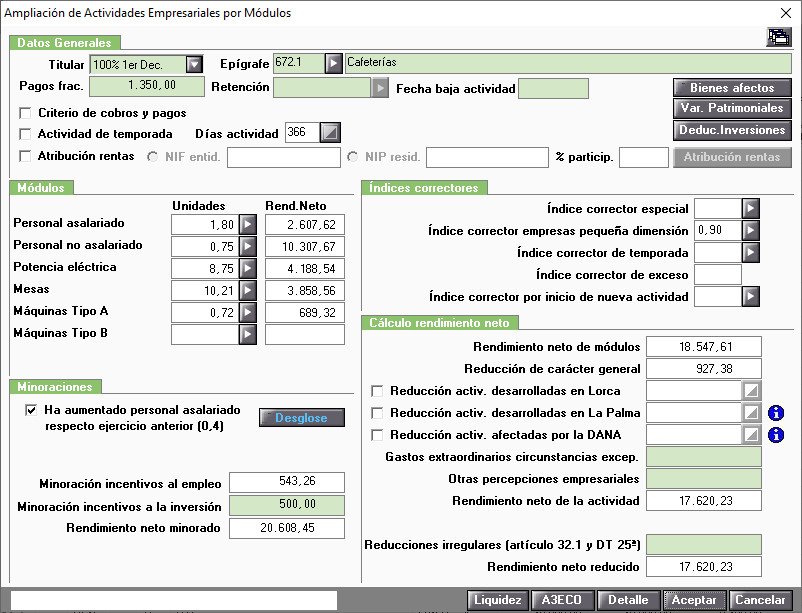Click the A3ECO button

[562, 600]
